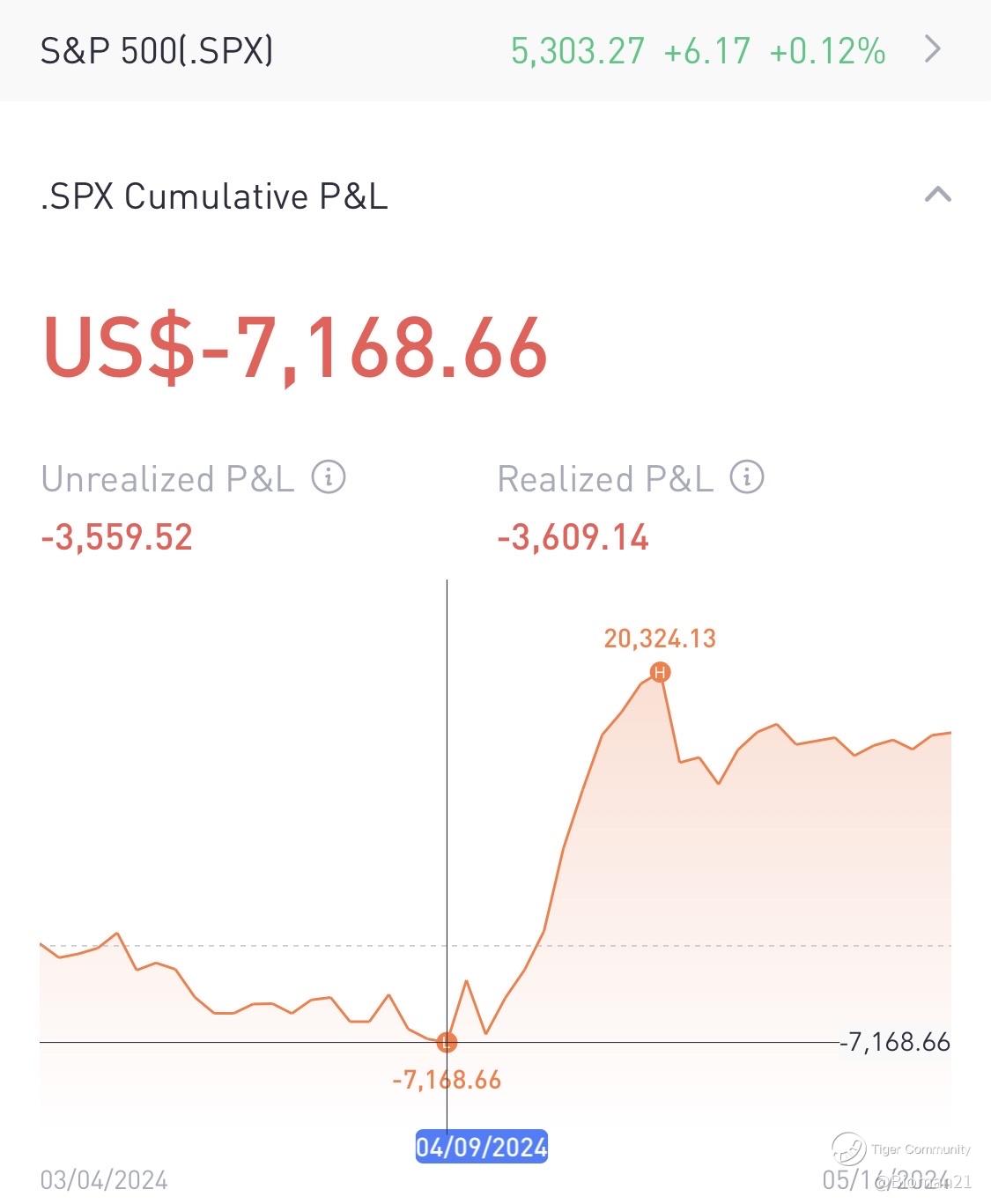The height and width of the screenshot is (1204, 991).
Task: Open Unrealized P&L info icon
Action: (329, 477)
